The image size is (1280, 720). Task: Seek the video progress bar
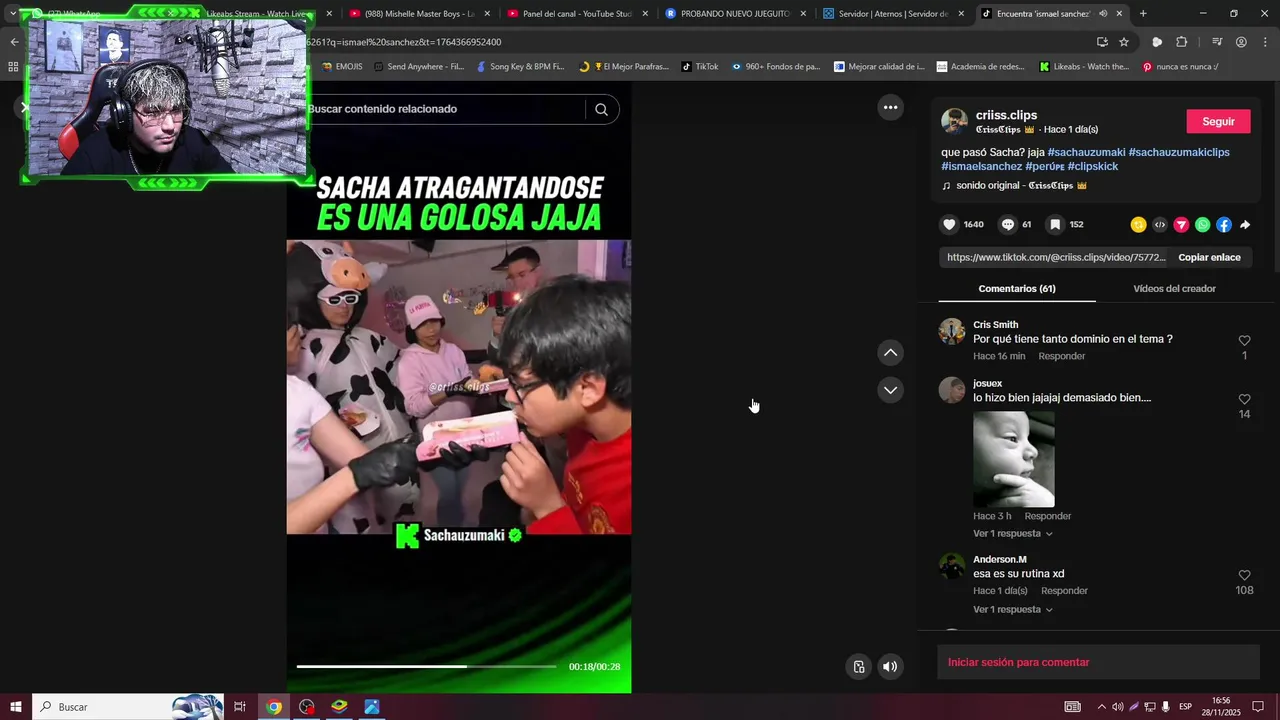pos(426,666)
